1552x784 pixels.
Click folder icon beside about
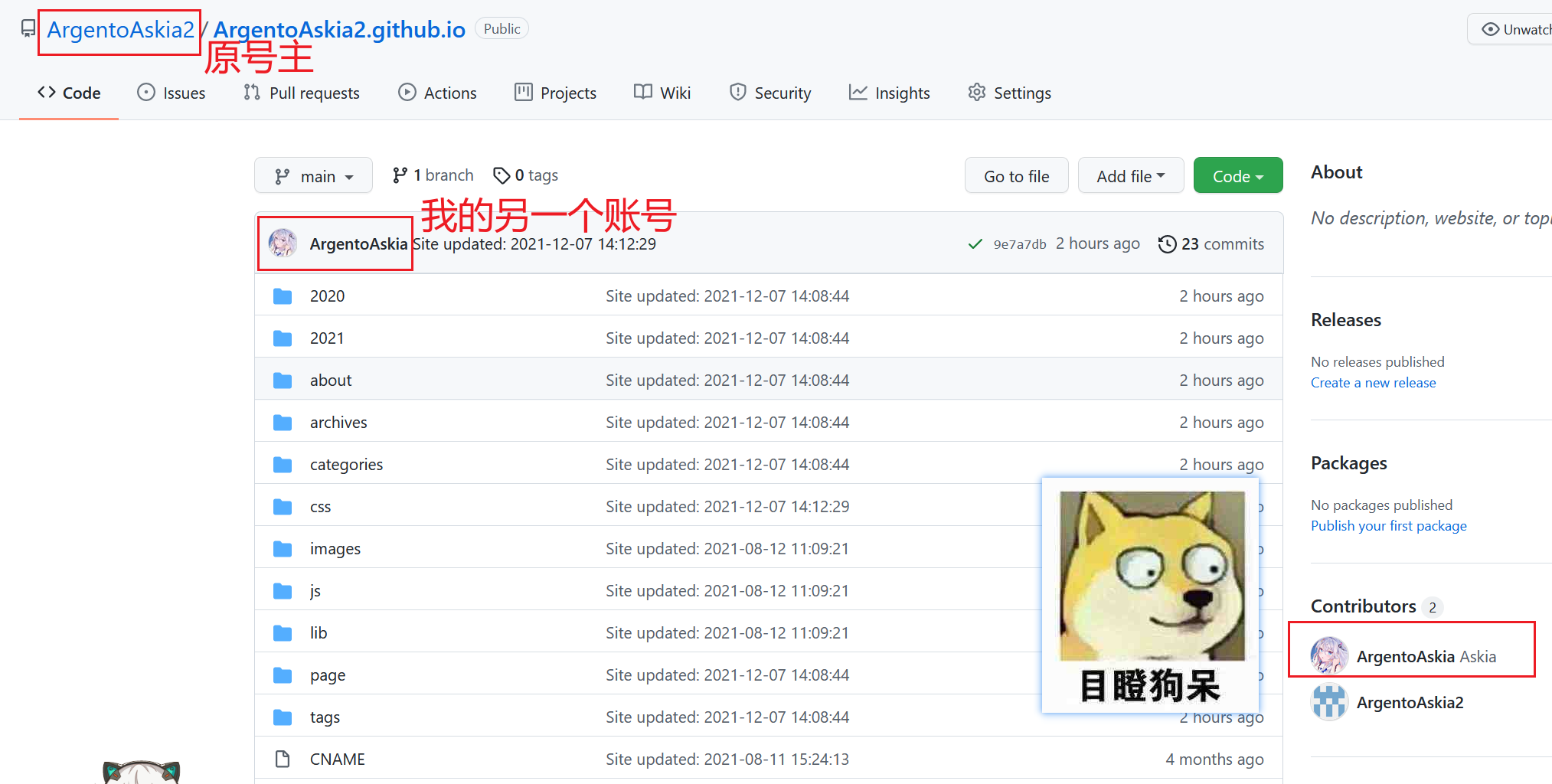[x=283, y=381]
